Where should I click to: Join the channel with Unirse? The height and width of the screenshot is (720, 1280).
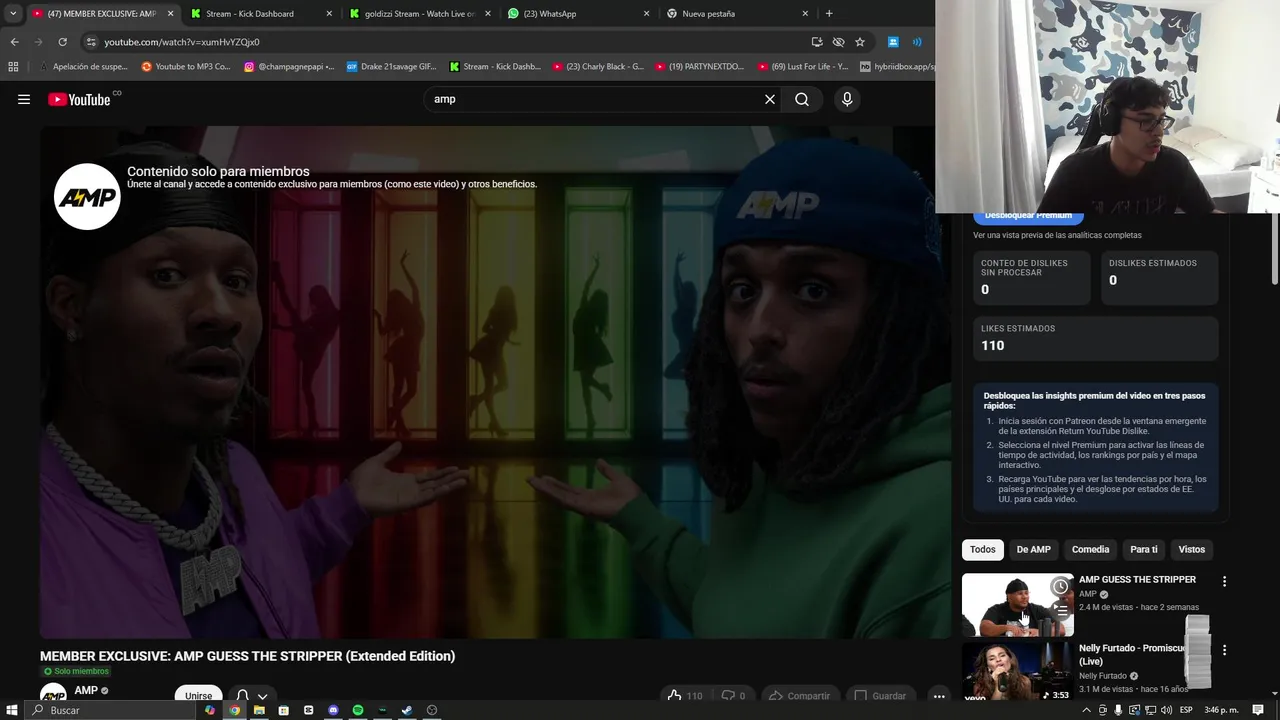click(x=198, y=695)
